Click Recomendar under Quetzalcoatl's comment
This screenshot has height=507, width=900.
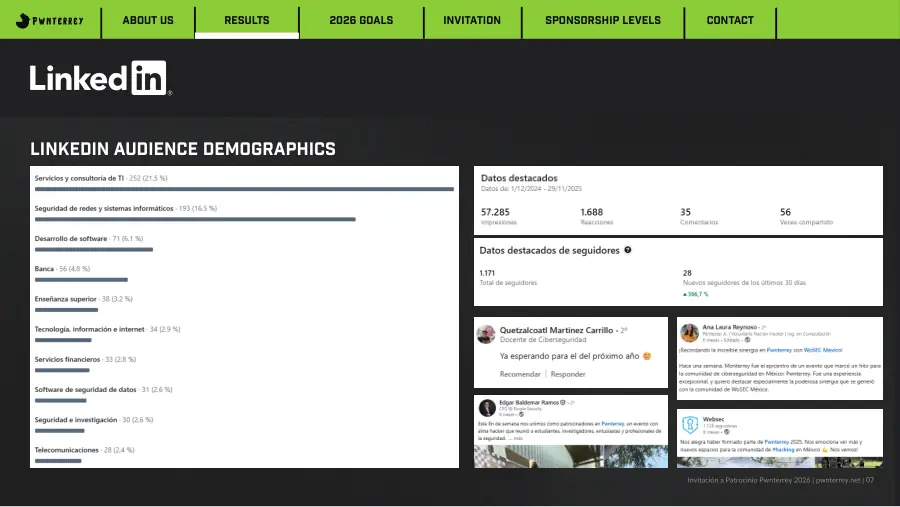[520, 374]
